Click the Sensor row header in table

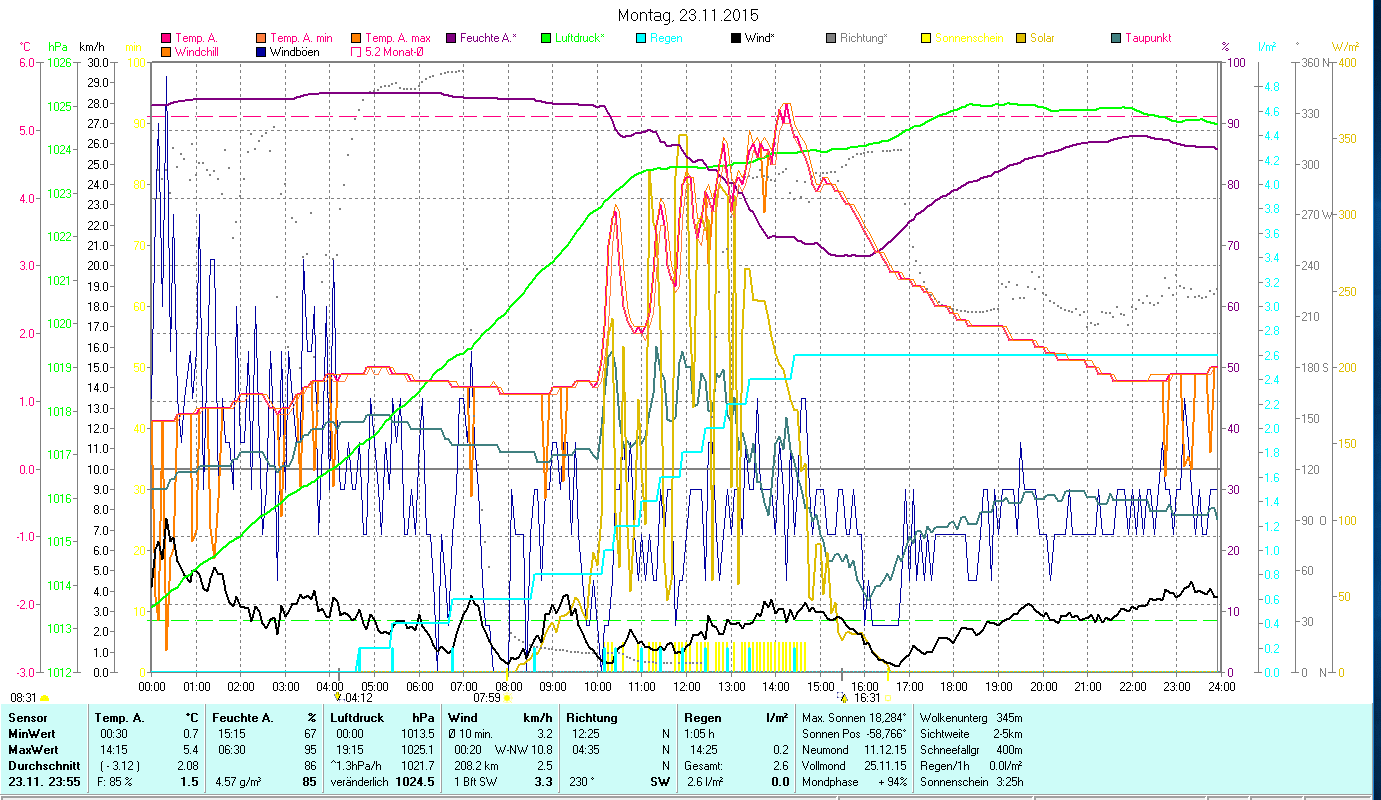[27, 718]
